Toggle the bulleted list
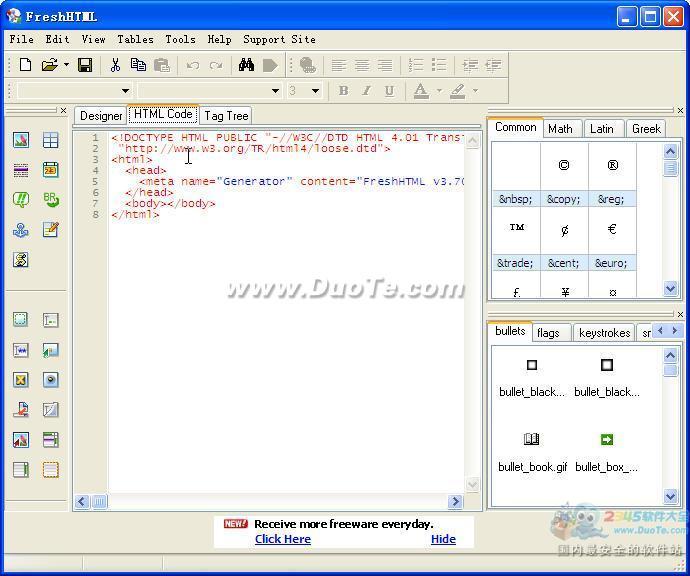This screenshot has width=690, height=576. tap(439, 66)
